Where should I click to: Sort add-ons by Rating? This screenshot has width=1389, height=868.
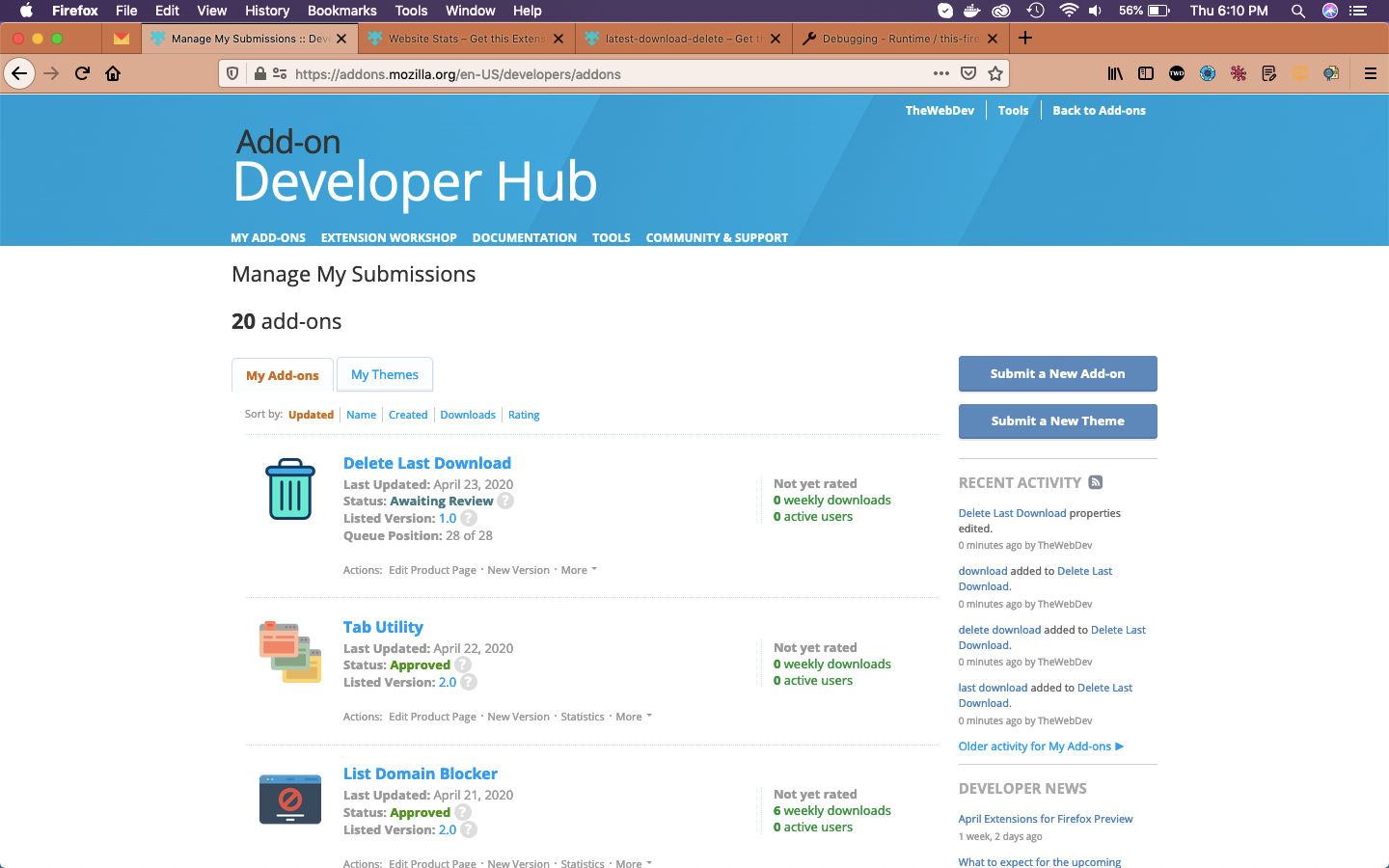pos(524,415)
